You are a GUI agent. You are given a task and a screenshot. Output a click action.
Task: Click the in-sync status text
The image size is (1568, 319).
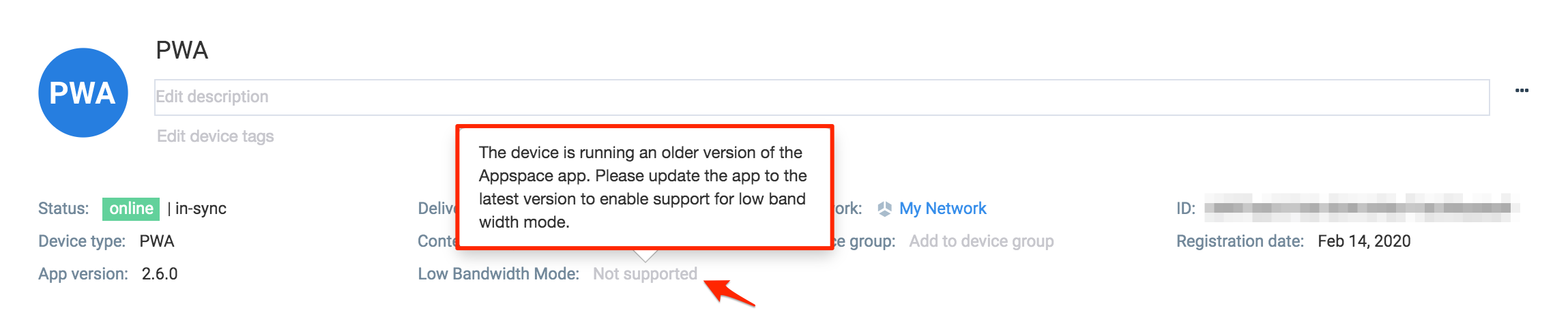(x=201, y=209)
